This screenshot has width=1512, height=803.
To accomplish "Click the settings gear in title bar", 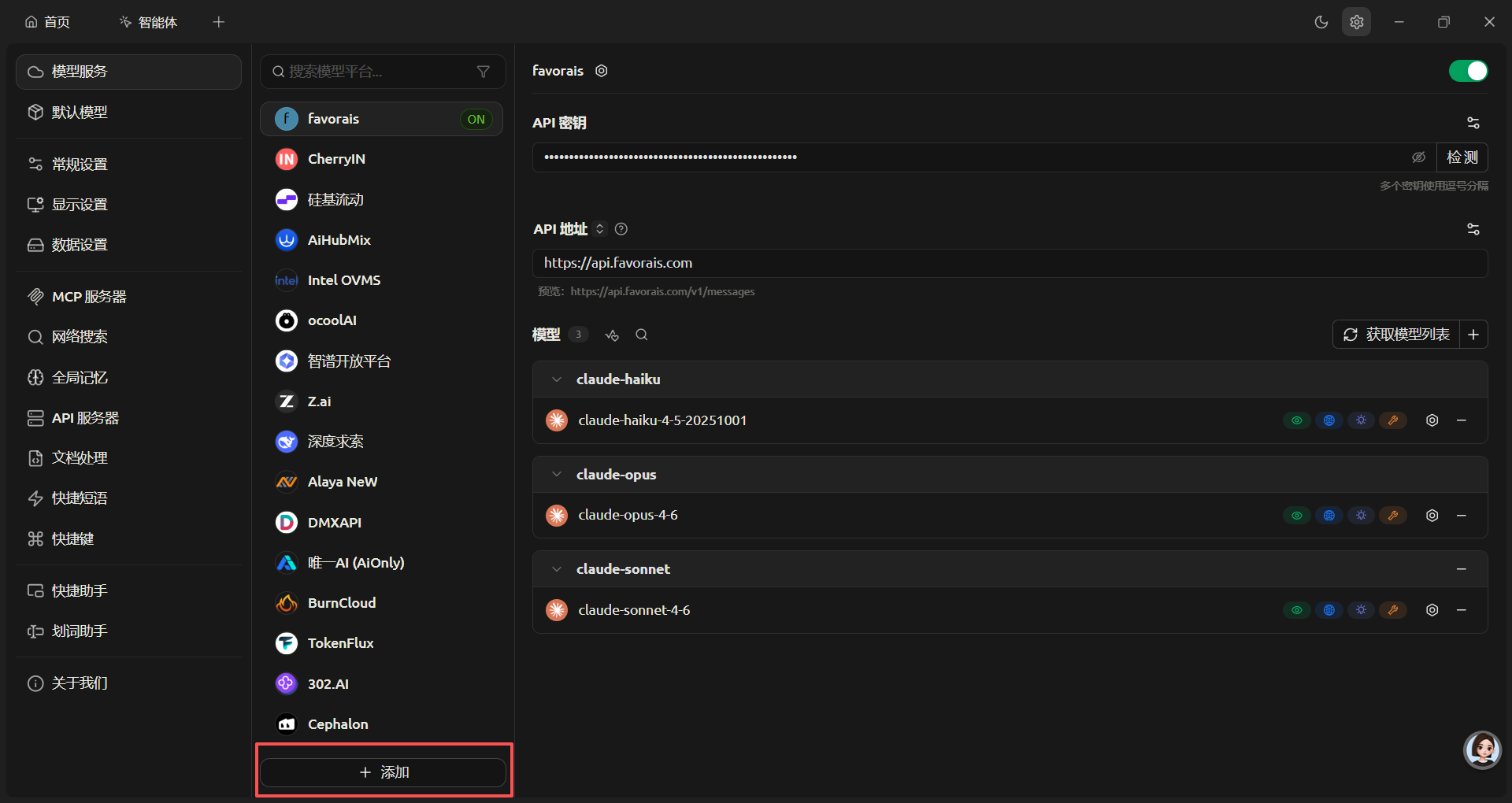I will (1357, 22).
